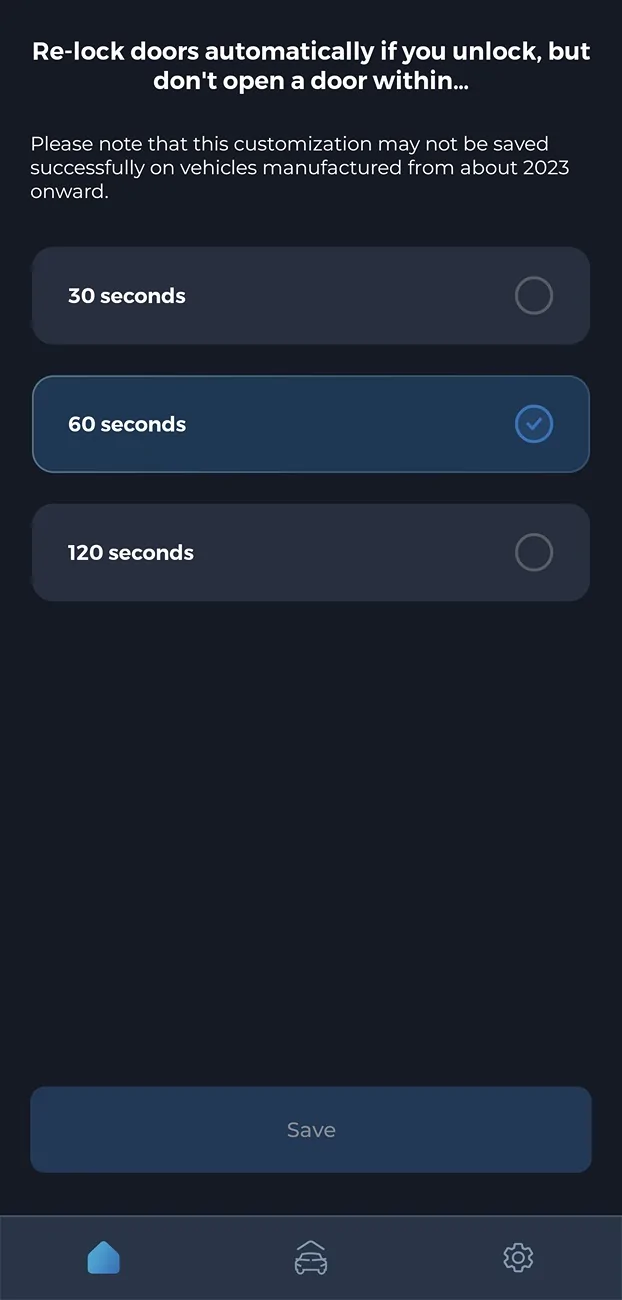This screenshot has width=622, height=1300.
Task: Click the "30 seconds" label text
Action: 127,296
